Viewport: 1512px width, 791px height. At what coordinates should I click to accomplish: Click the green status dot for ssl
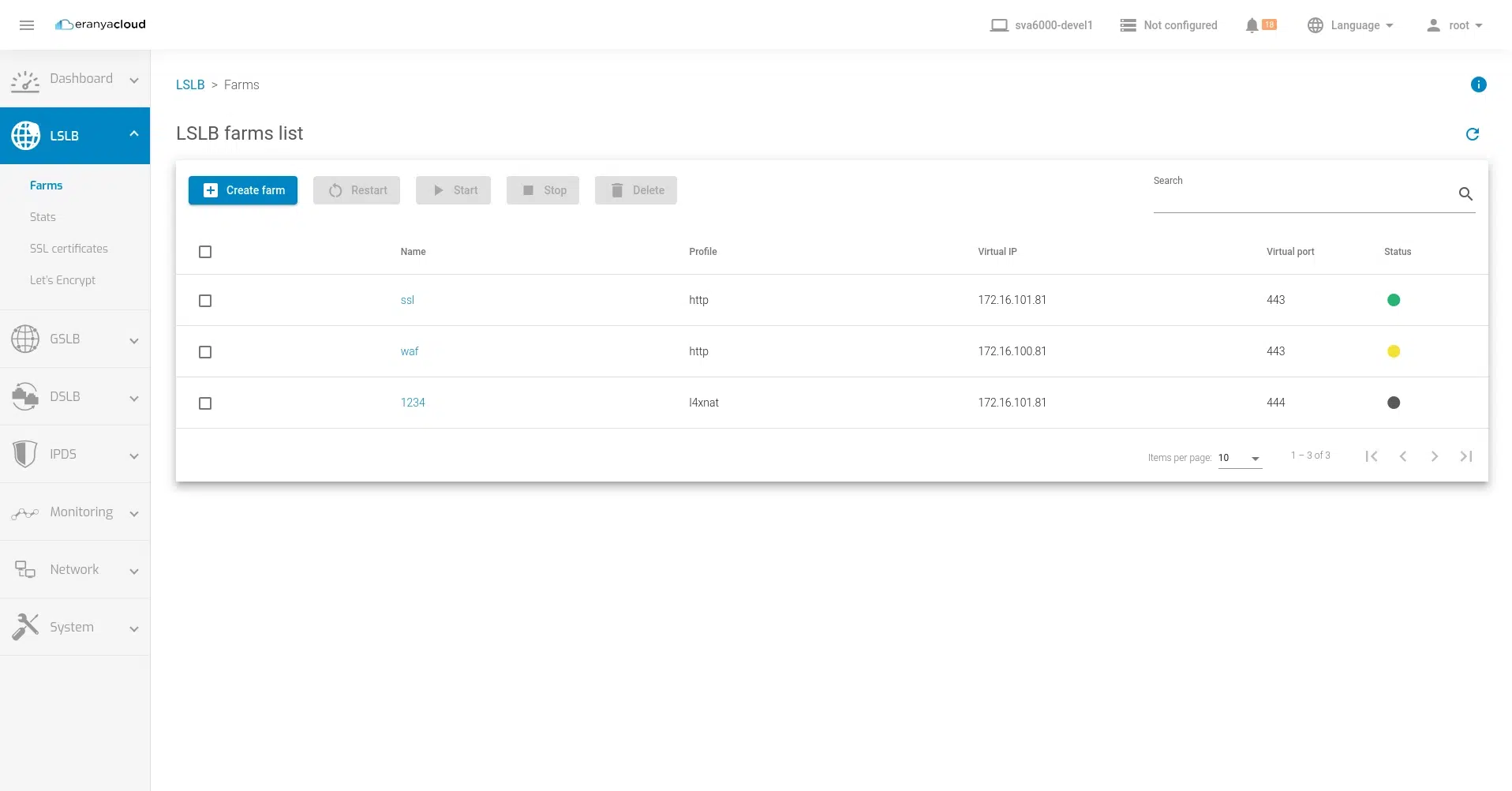click(1394, 300)
